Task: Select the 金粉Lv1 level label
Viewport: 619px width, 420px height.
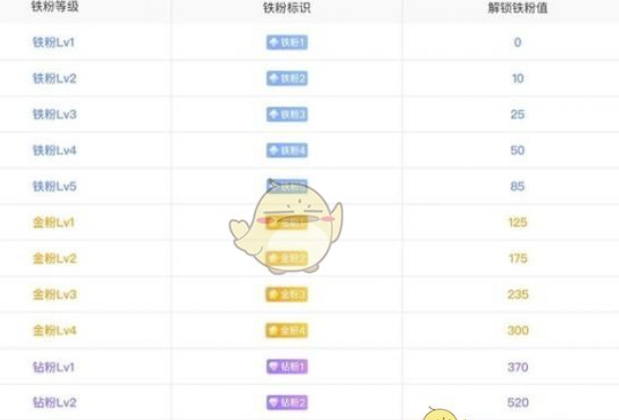Action: pos(54,222)
